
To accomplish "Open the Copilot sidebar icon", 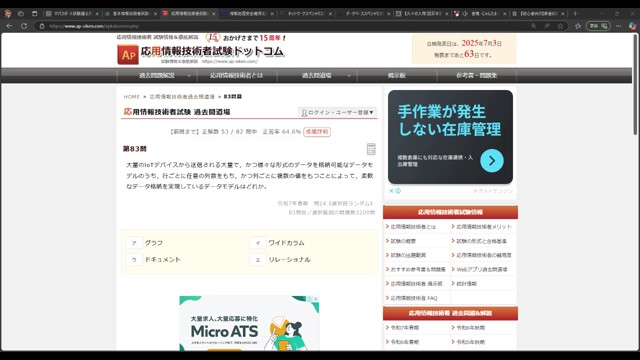I will tap(632, 26).
